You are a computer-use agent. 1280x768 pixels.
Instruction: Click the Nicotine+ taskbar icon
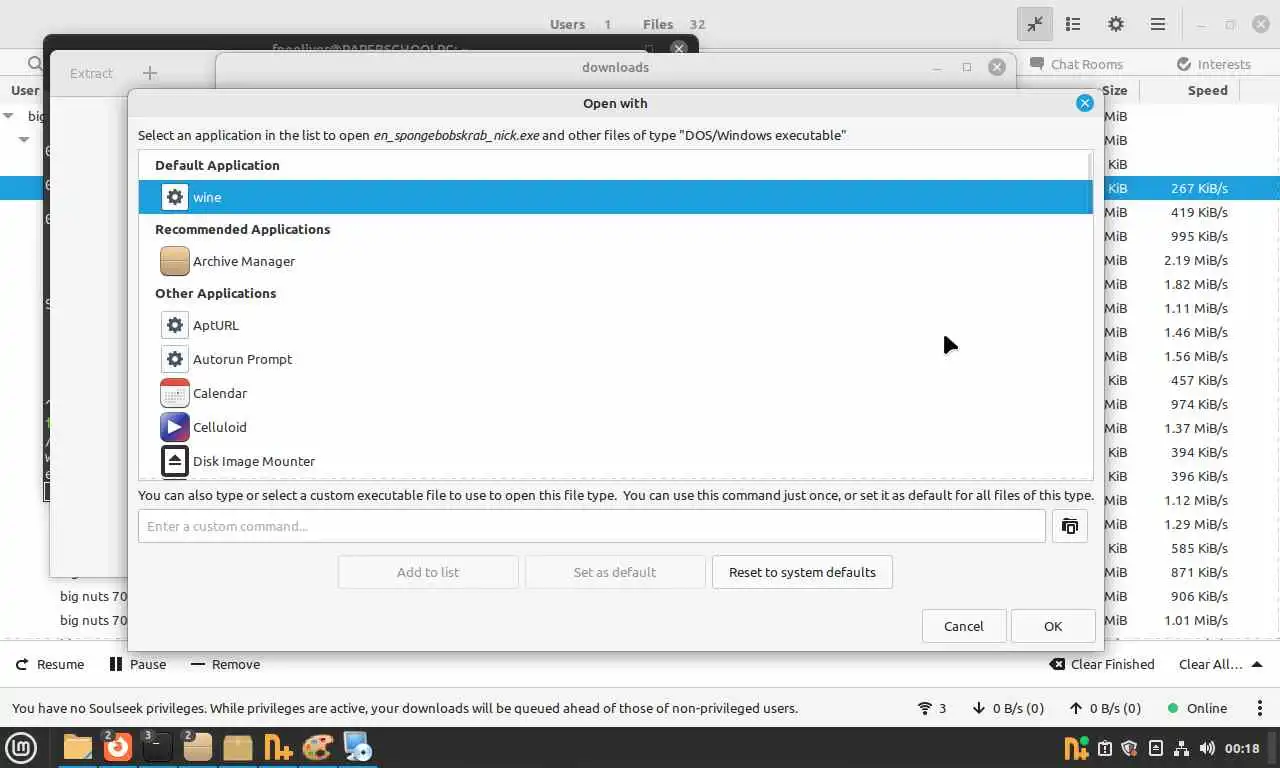click(x=278, y=747)
